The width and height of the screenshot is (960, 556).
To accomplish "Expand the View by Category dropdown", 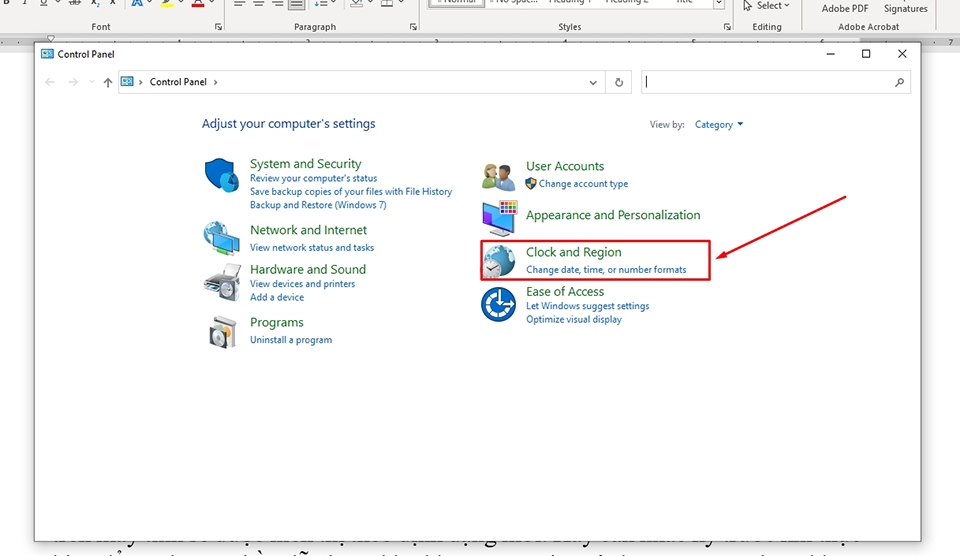I will click(x=719, y=124).
